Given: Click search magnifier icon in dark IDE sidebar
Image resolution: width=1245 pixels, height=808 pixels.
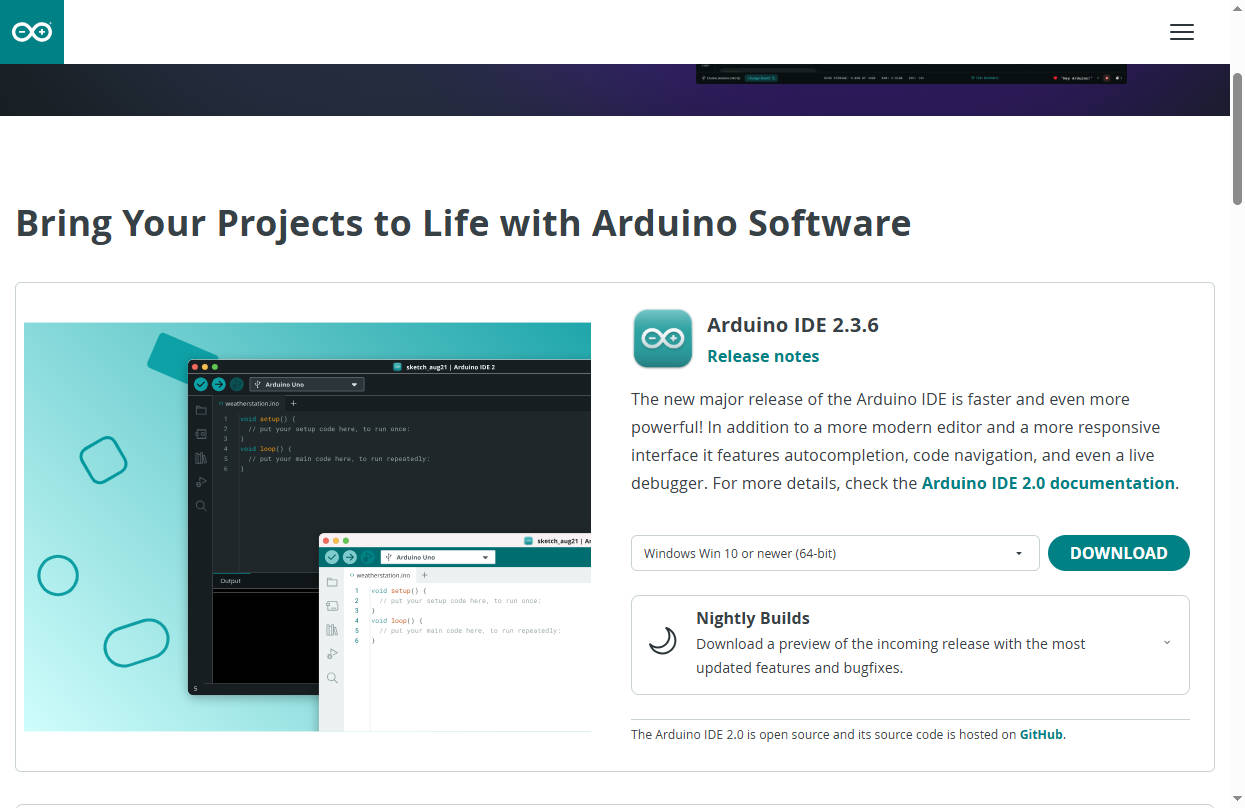Looking at the screenshot, I should 201,506.
